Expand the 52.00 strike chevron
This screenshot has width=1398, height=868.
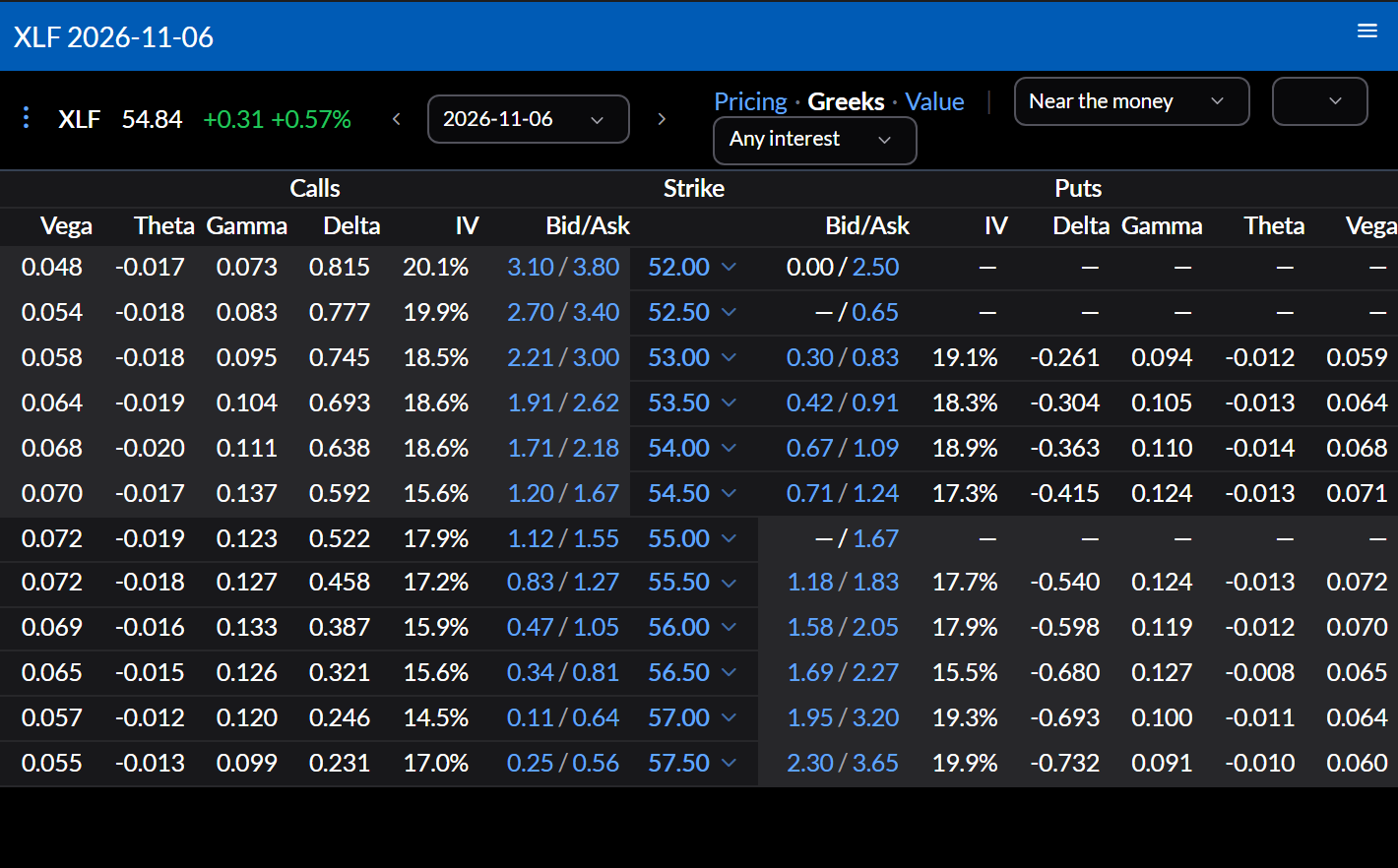pos(729,267)
